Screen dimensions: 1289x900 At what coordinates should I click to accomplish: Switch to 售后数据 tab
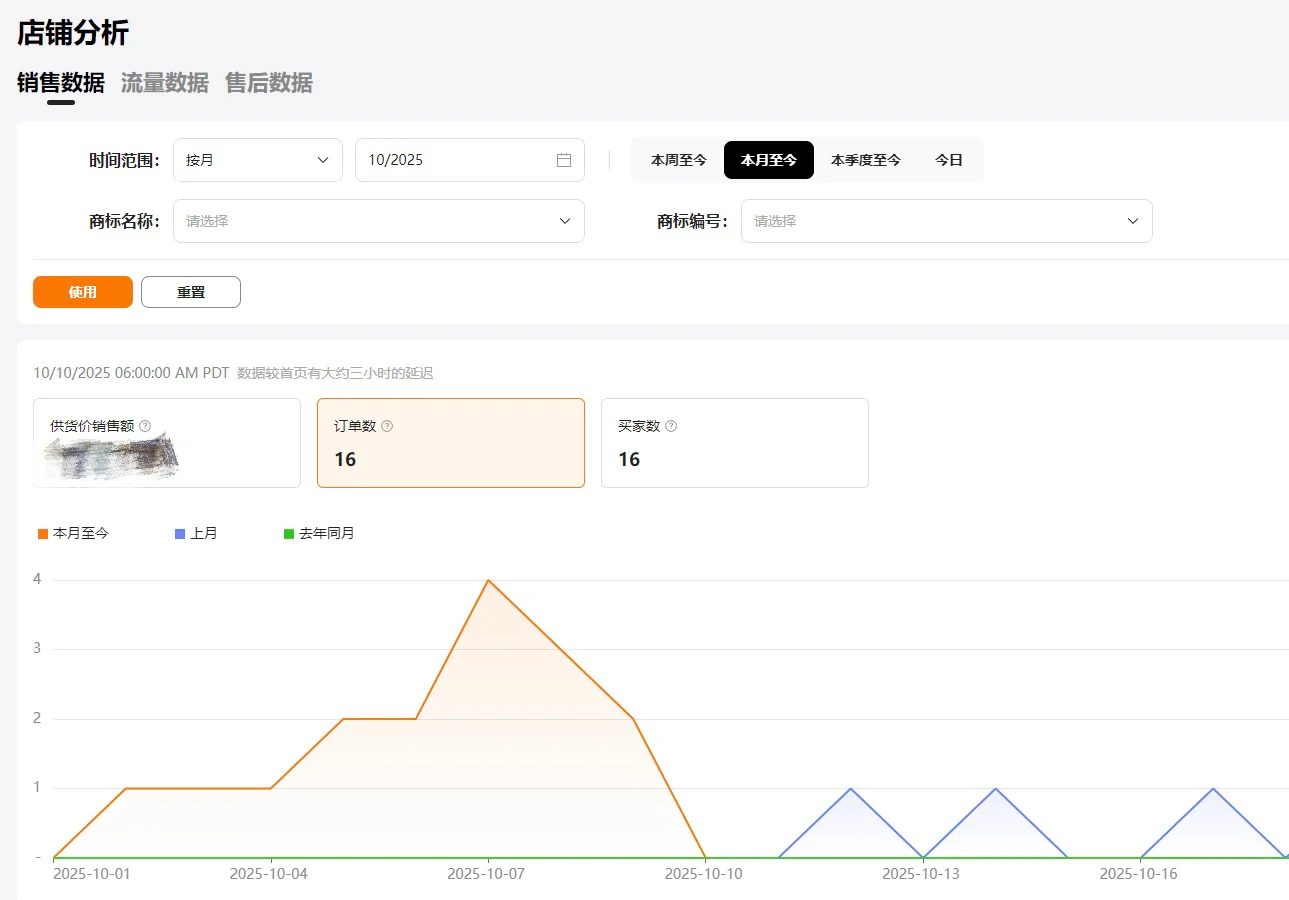click(269, 83)
